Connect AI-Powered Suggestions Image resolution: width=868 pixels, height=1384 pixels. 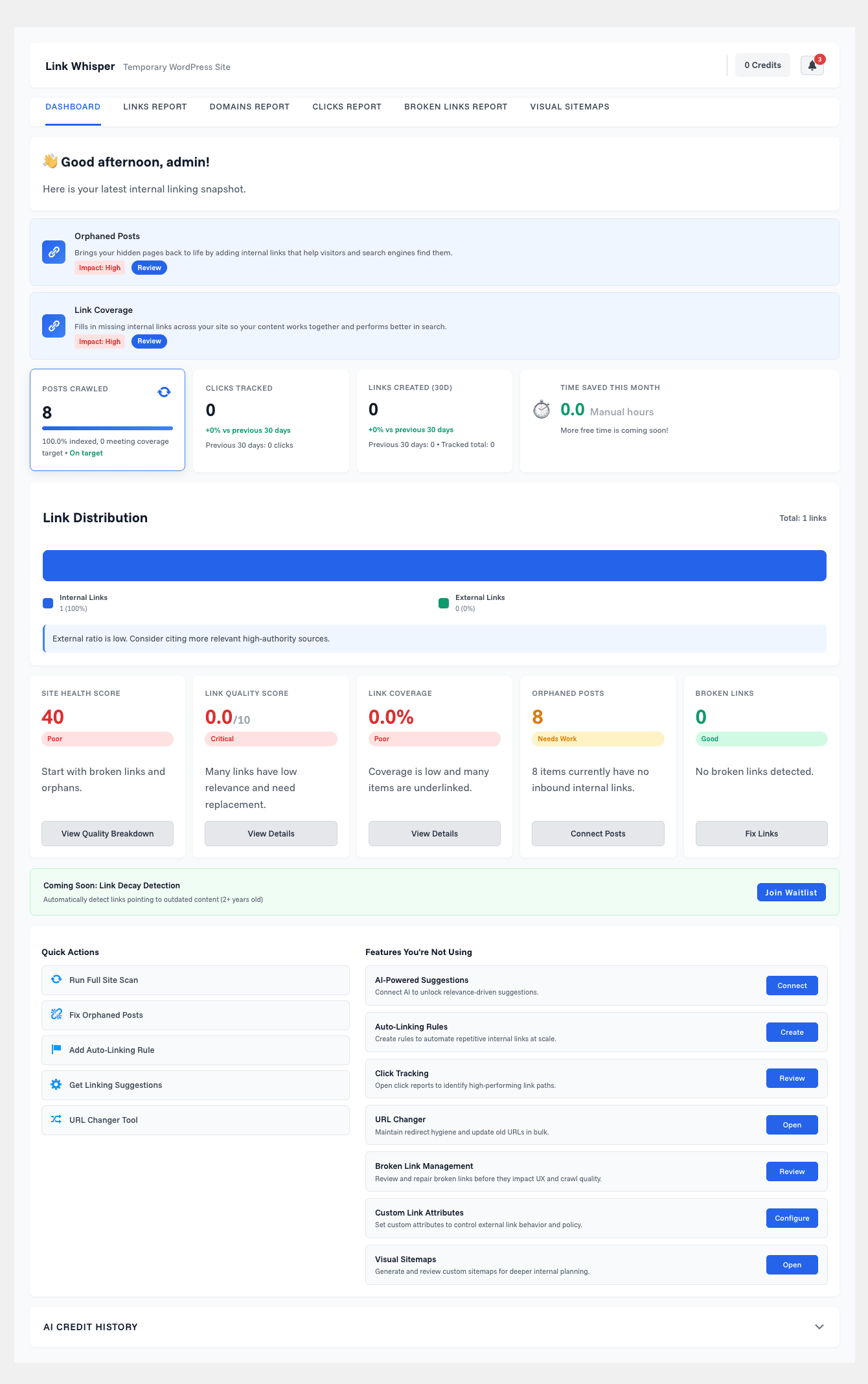click(x=792, y=986)
